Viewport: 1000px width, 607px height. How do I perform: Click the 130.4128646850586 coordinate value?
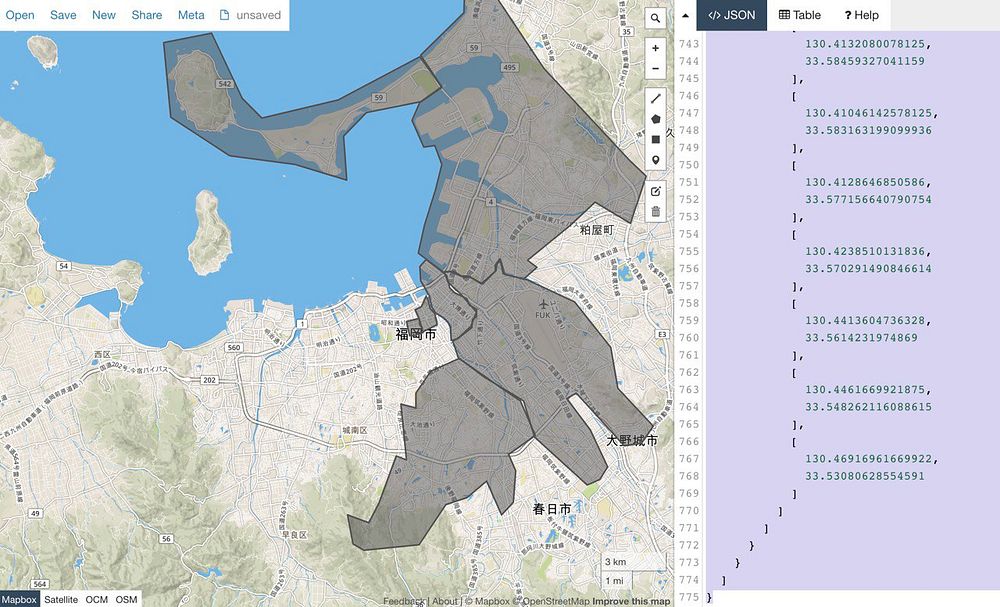[864, 182]
